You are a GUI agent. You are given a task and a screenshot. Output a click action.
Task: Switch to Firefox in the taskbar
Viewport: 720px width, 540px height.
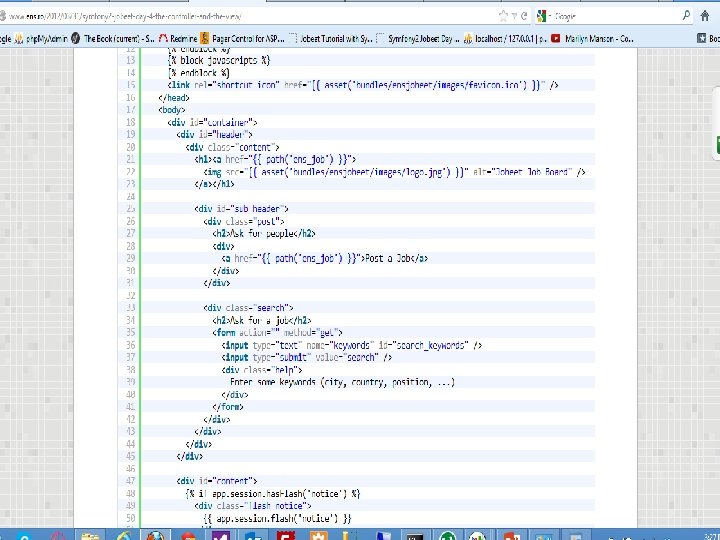156,535
